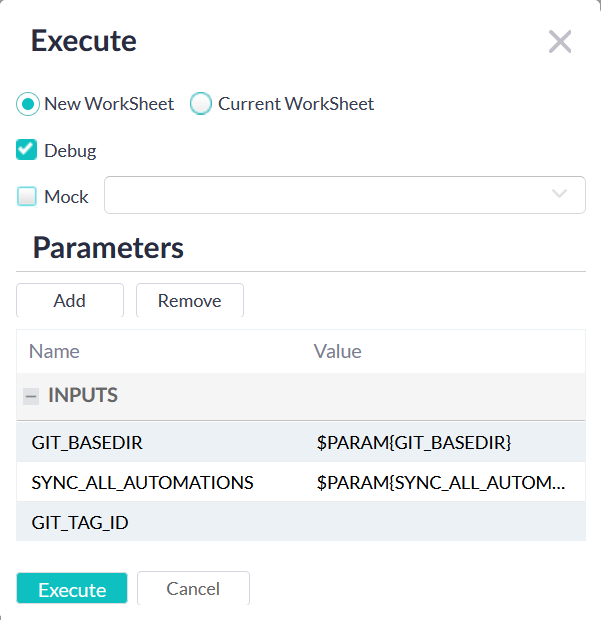
Task: Sort by the Name column header
Action: click(x=54, y=352)
